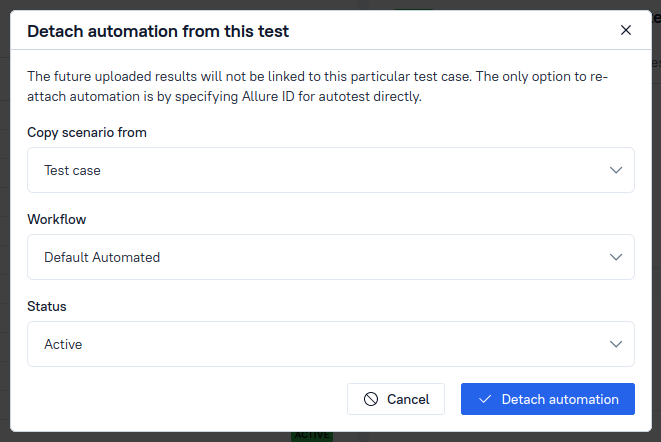661x442 pixels.
Task: Click the Workflow dropdown chevron arrow
Action: (x=616, y=257)
